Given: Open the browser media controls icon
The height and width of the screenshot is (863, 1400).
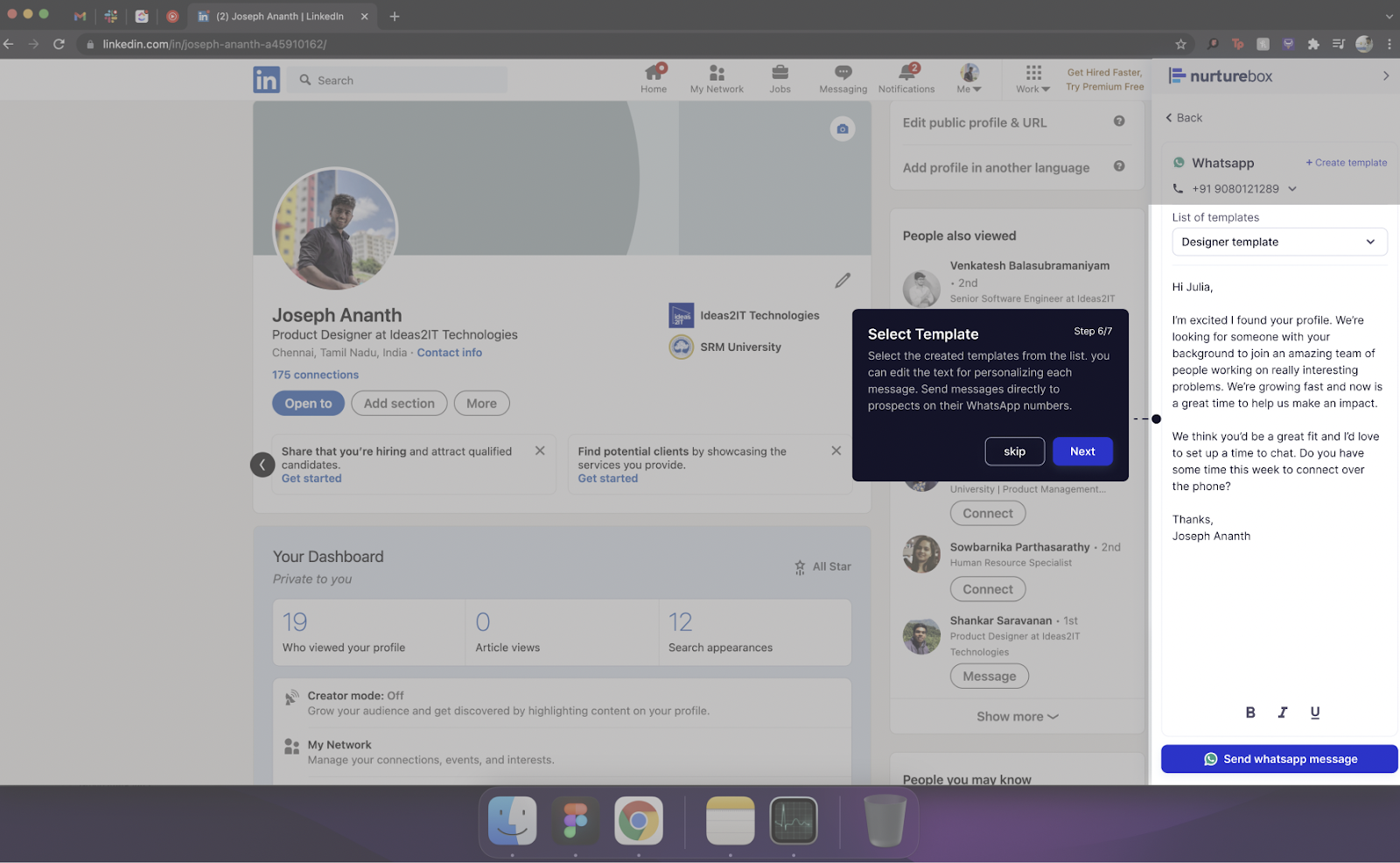Looking at the screenshot, I should [x=1339, y=44].
